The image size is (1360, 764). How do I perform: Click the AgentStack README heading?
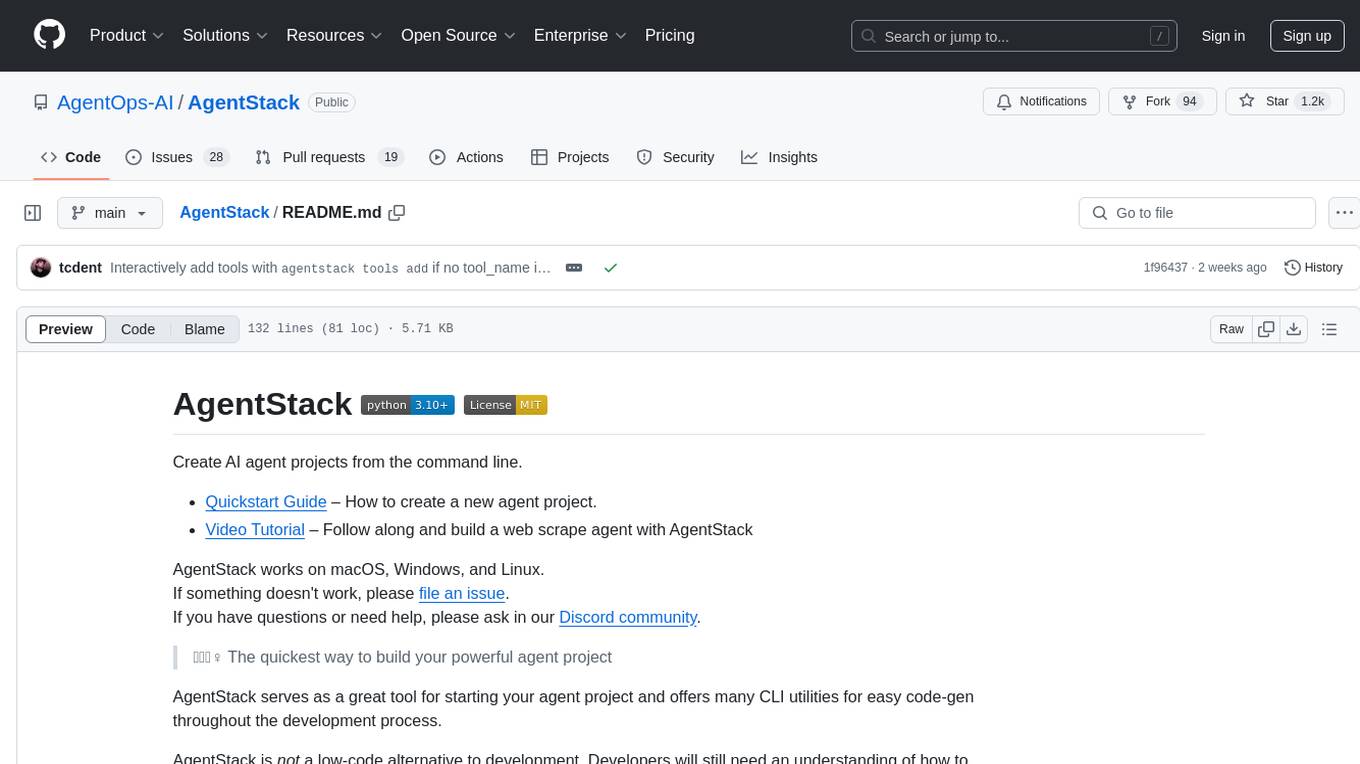(262, 404)
